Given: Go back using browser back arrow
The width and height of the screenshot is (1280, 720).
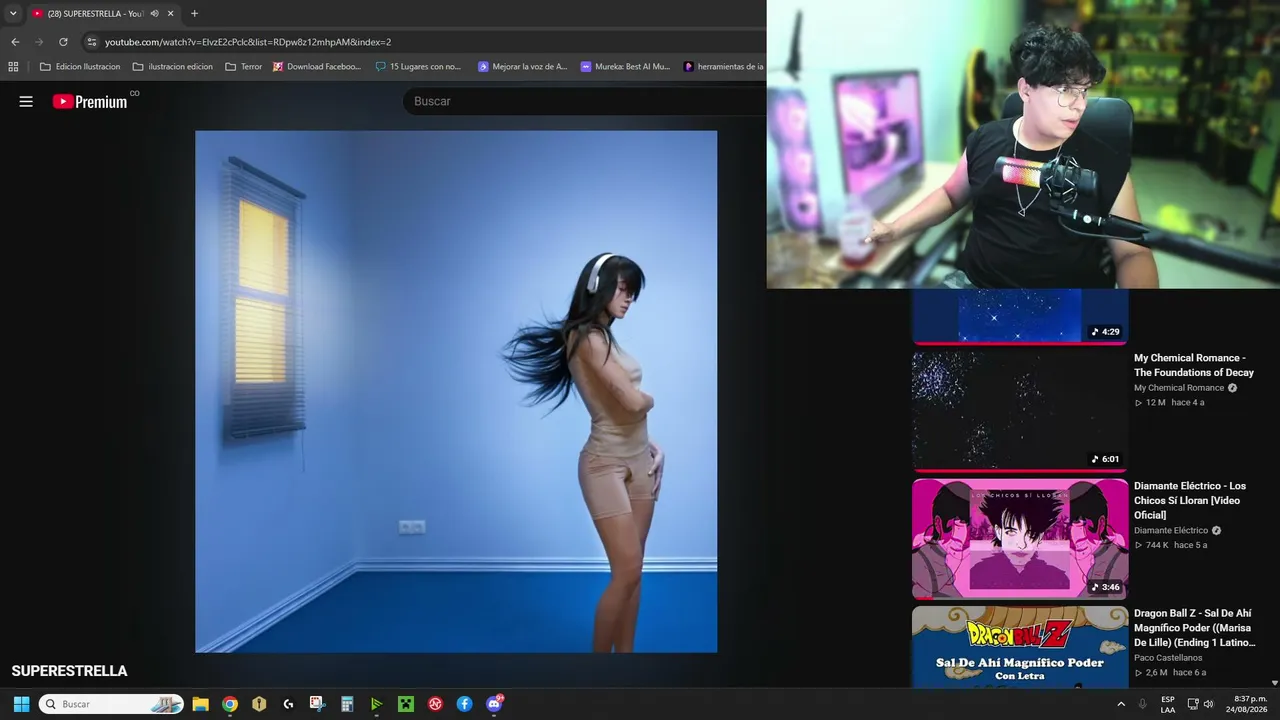Looking at the screenshot, I should [x=15, y=42].
